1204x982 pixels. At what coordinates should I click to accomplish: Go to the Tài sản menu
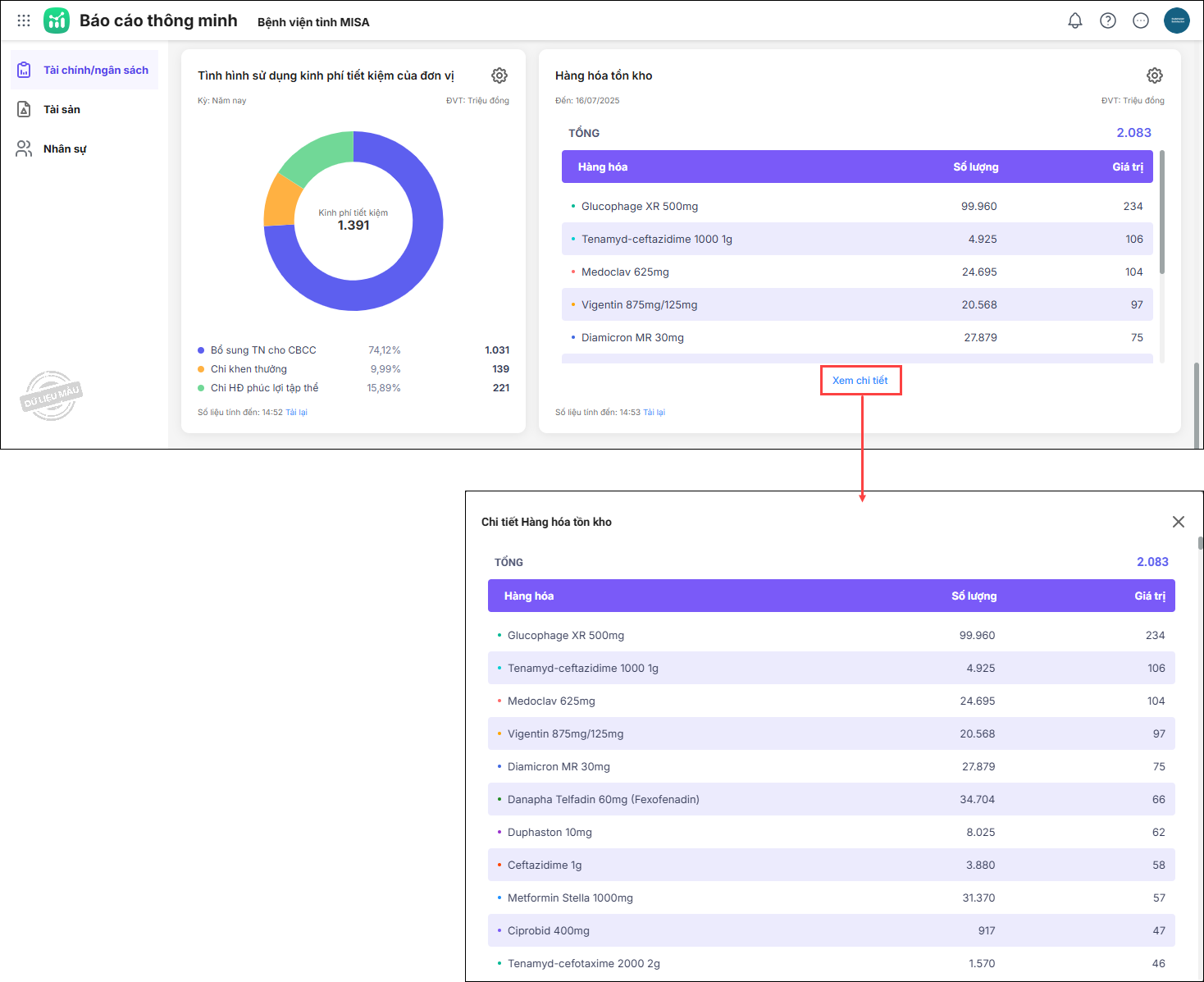point(62,110)
